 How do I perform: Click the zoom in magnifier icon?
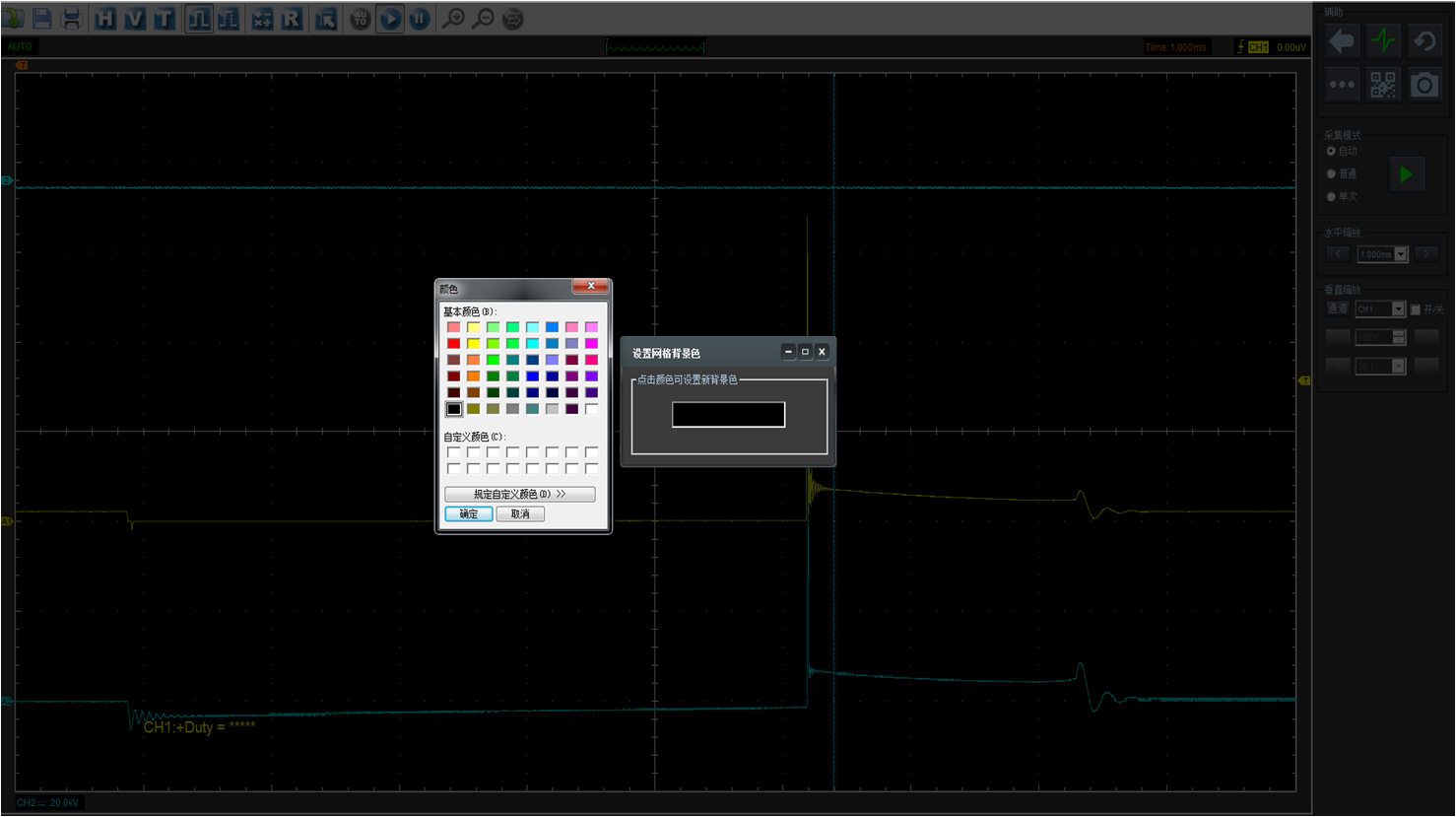(x=453, y=19)
